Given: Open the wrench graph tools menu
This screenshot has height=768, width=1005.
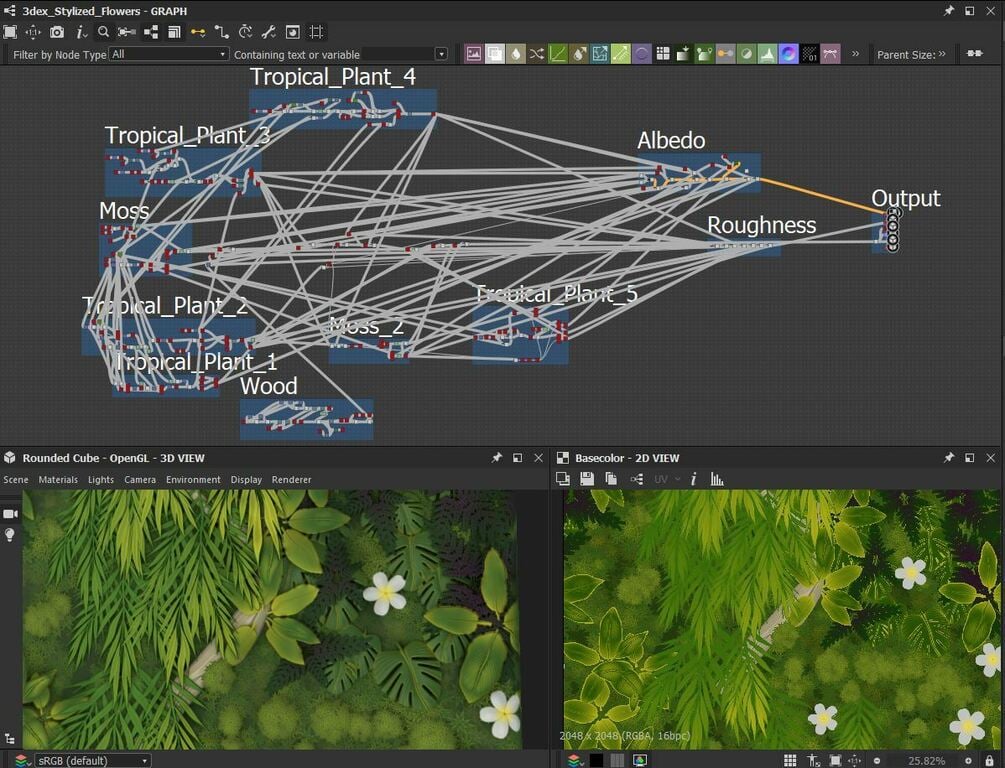Looking at the screenshot, I should coord(269,32).
